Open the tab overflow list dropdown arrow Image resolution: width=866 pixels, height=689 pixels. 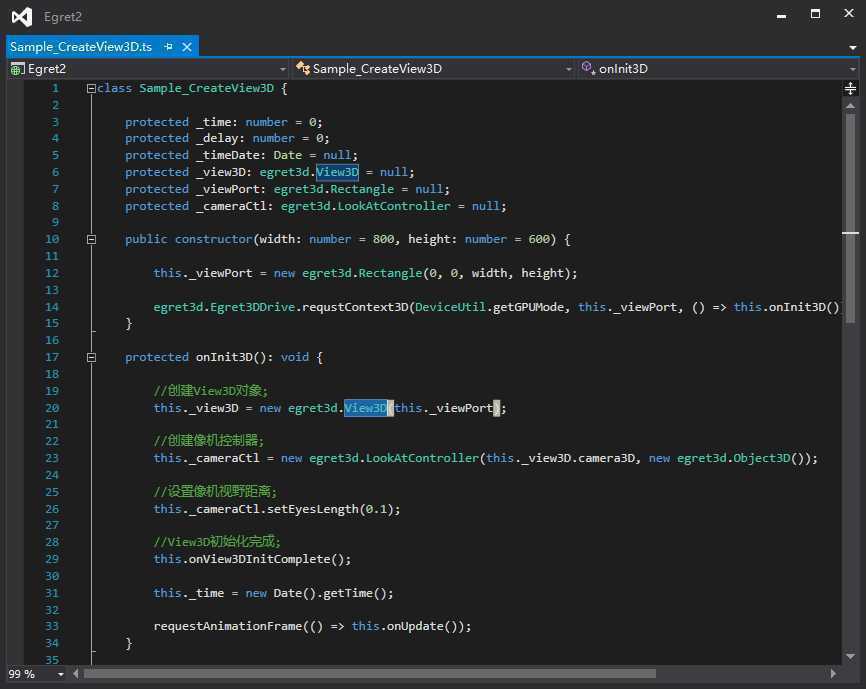click(853, 48)
